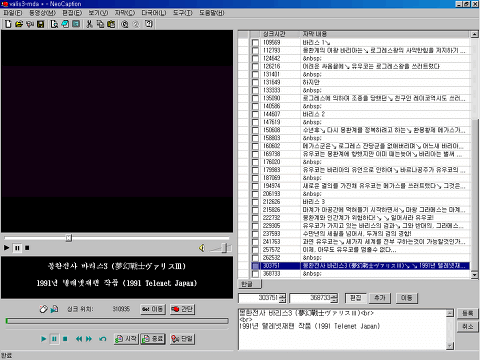Click the Copy toolbar icon
The width and height of the screenshot is (480, 360).
[x=100, y=24]
